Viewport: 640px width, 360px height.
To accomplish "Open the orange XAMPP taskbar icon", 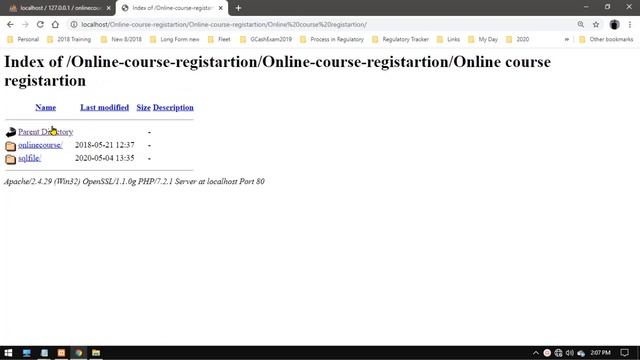I will 61,353.
